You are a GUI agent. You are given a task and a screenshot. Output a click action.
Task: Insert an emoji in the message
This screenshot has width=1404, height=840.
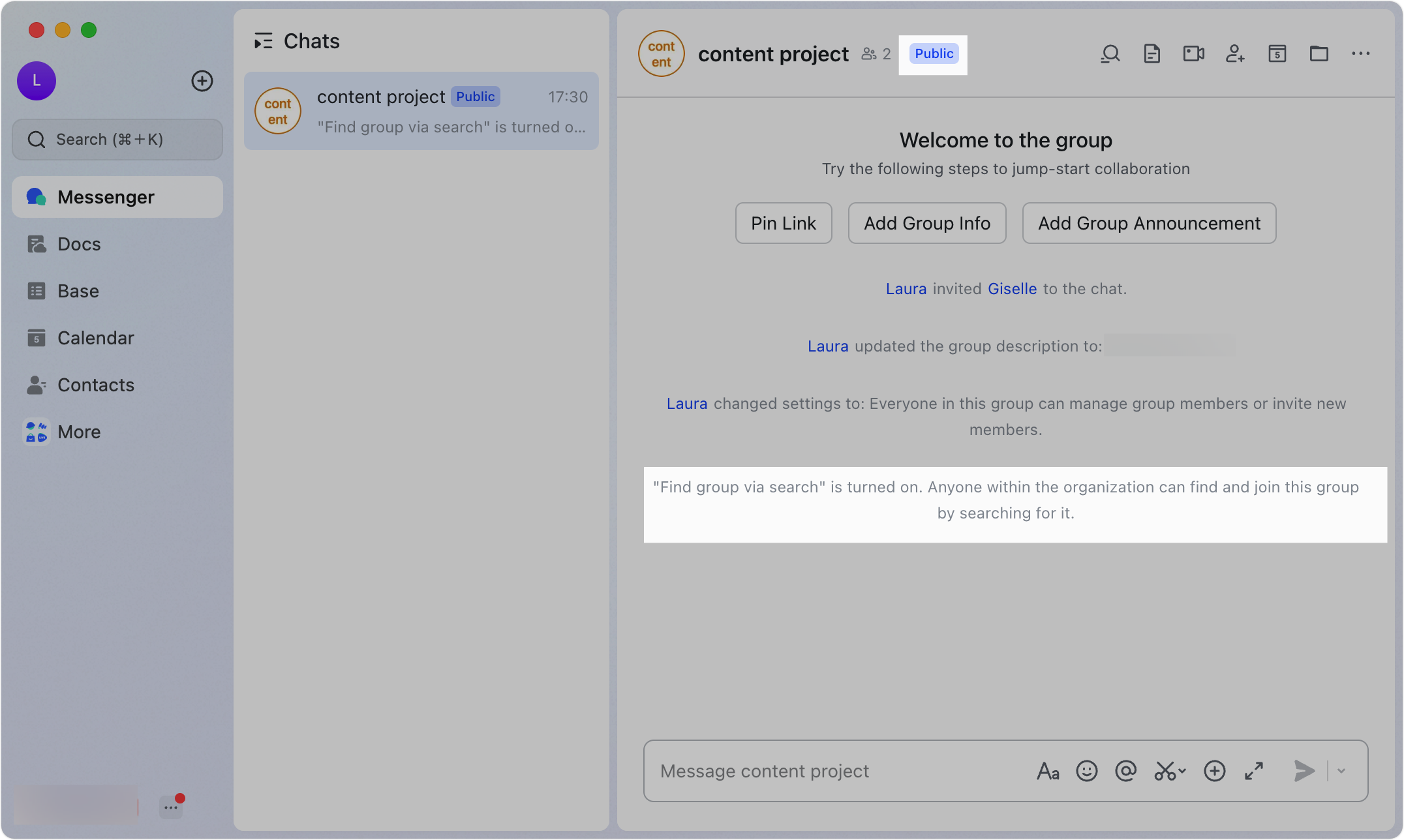1087,771
